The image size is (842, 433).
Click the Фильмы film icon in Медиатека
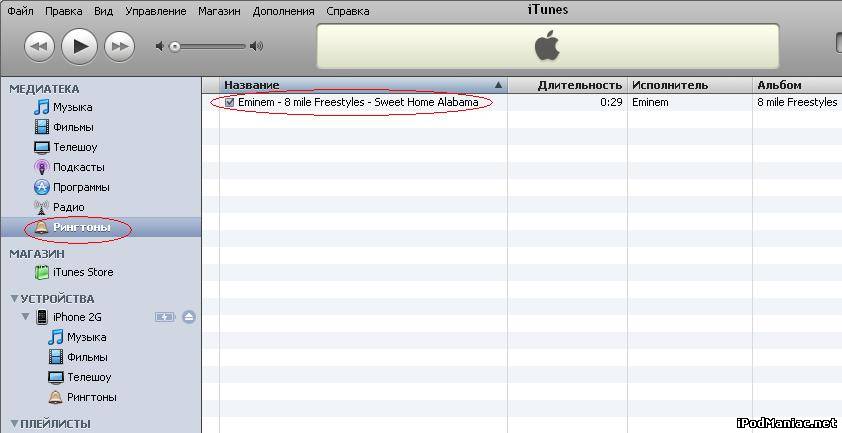(42, 127)
